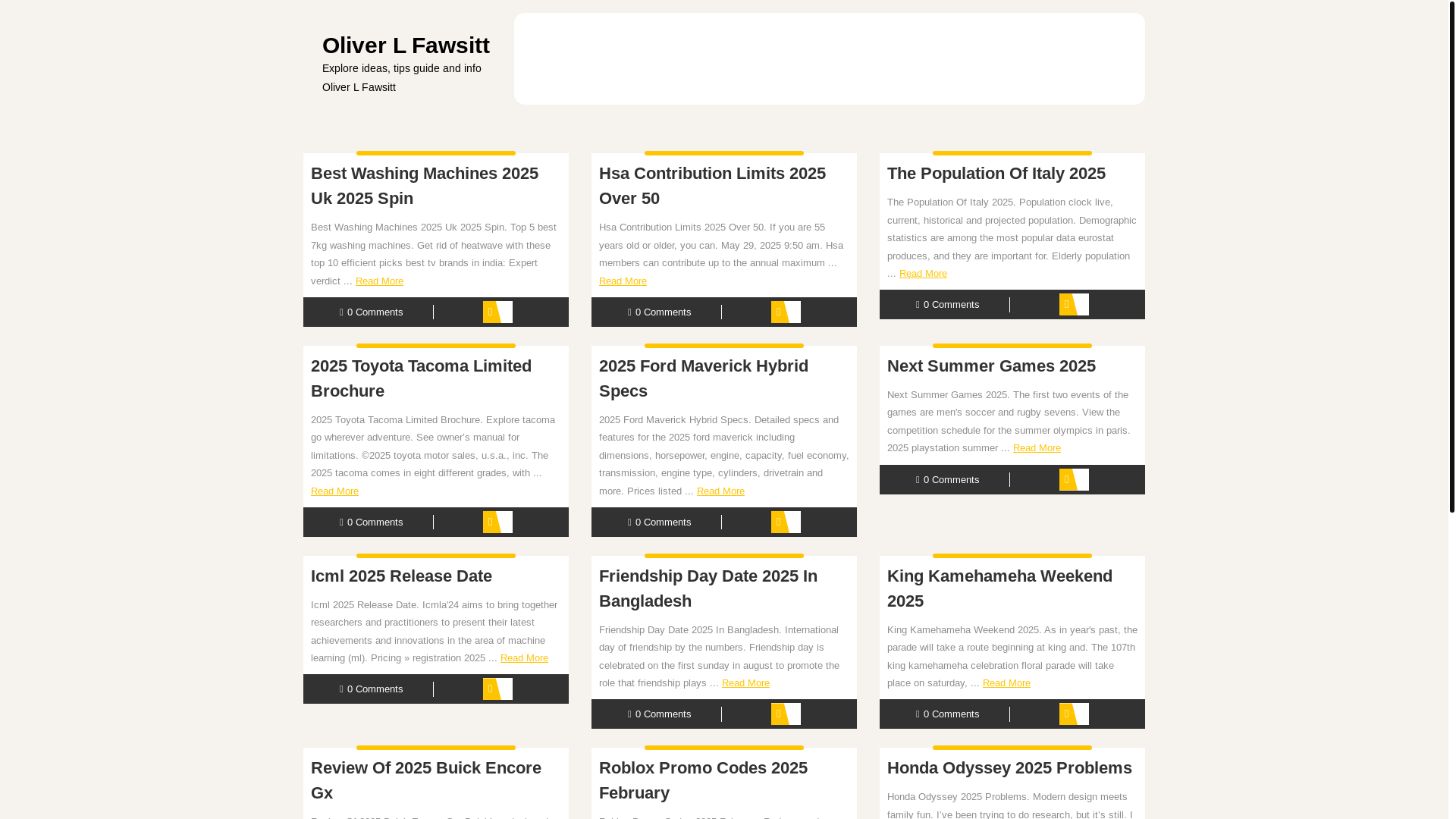Open Honda Odyssey 2025 Problems title
This screenshot has height=819, width=1456.
click(x=1009, y=767)
